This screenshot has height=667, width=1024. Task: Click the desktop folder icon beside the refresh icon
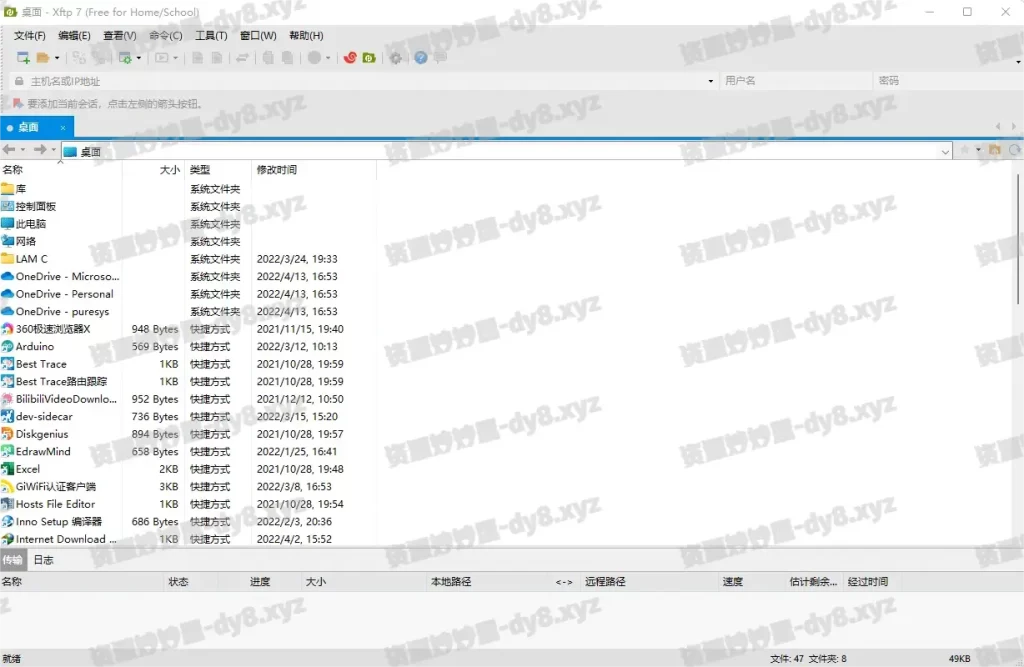click(x=993, y=150)
